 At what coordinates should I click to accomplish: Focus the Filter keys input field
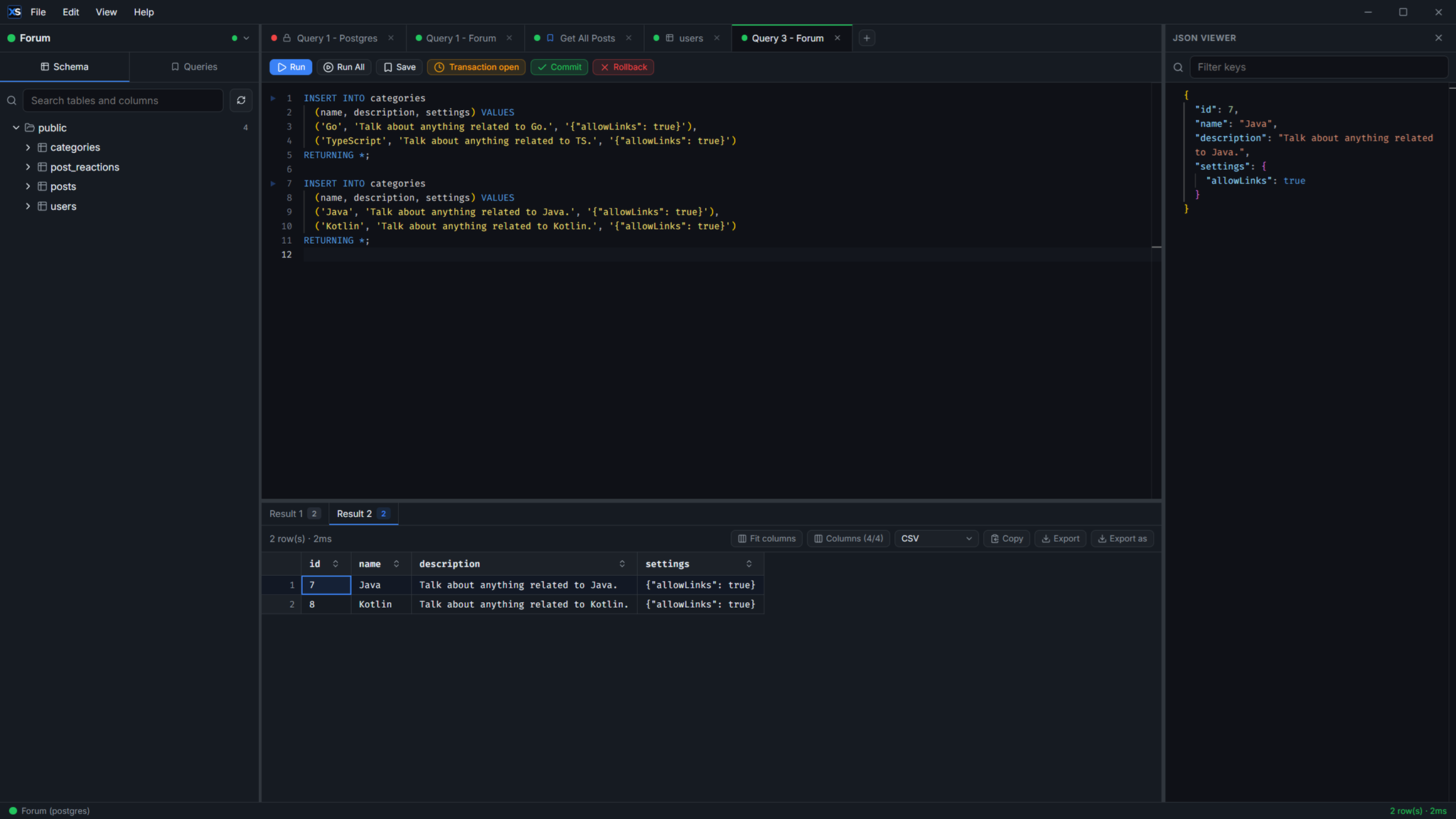[x=1319, y=67]
